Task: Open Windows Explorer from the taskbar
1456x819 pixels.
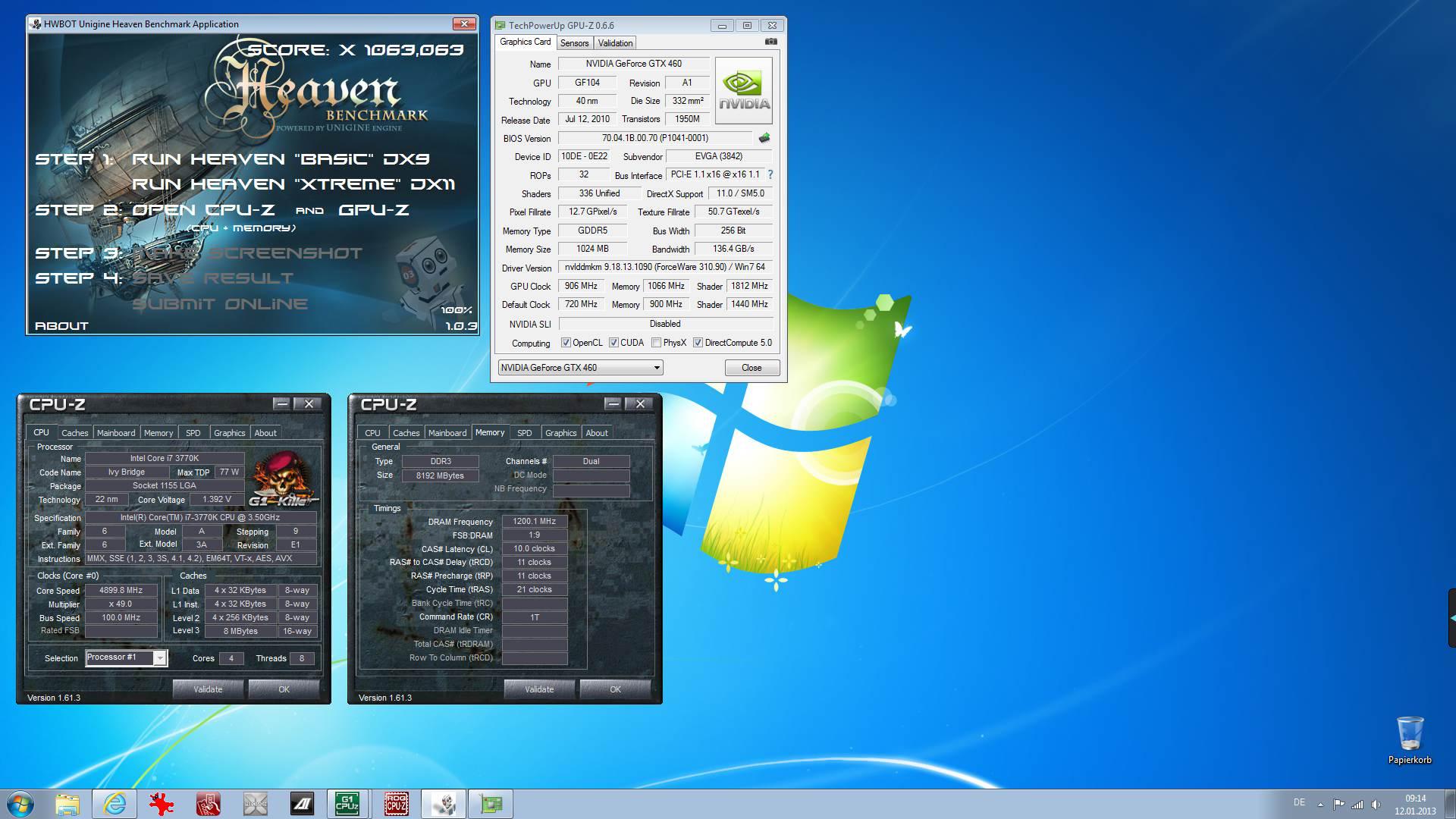Action: coord(67,804)
